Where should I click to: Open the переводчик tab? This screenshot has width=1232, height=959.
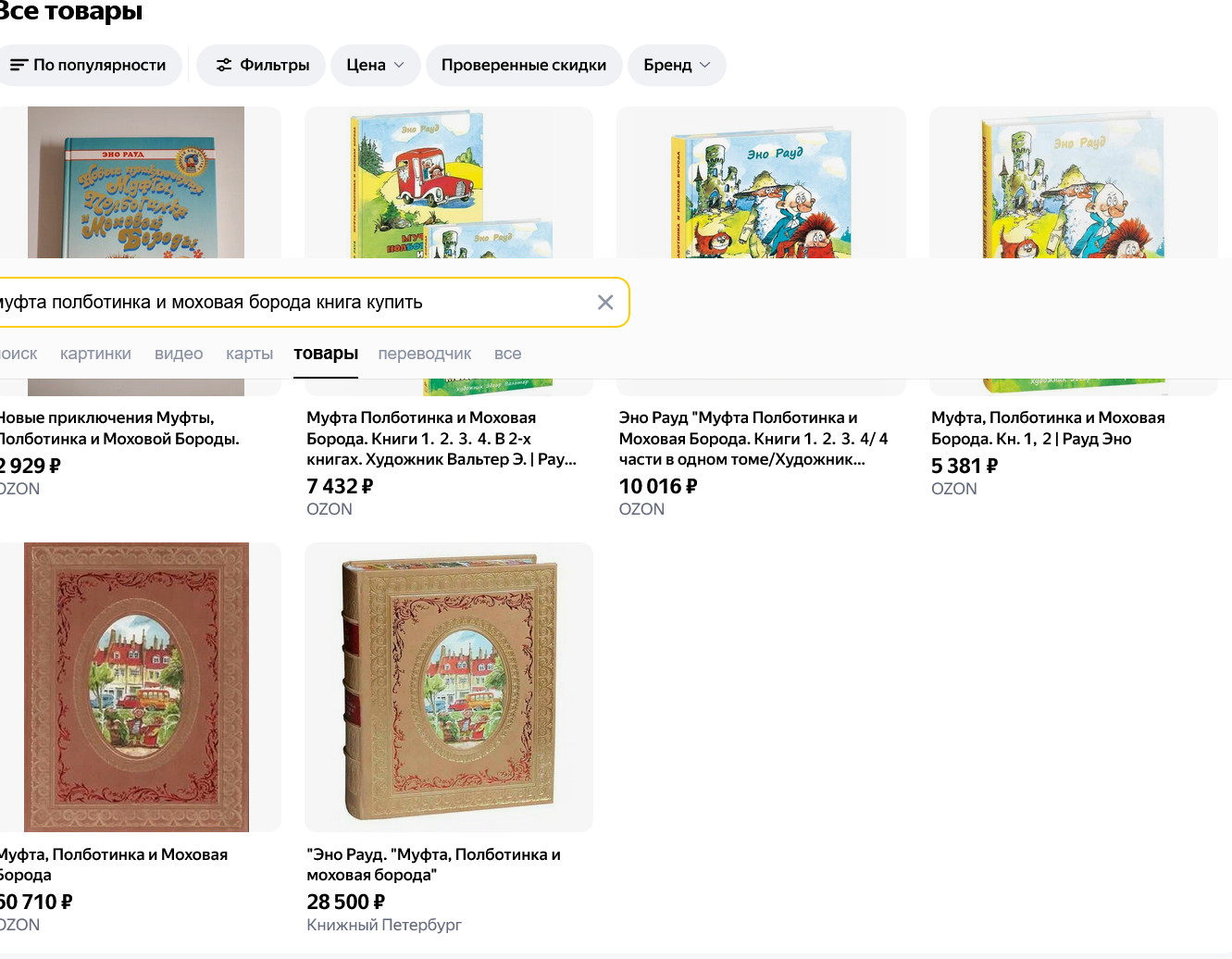tap(425, 354)
